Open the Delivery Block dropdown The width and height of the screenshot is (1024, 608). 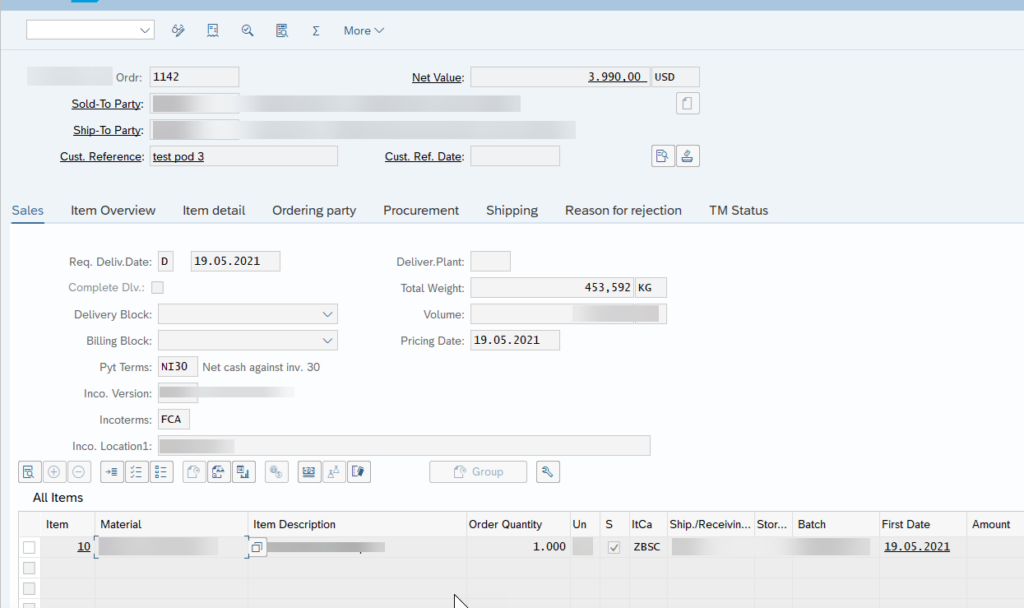pyautogui.click(x=327, y=314)
